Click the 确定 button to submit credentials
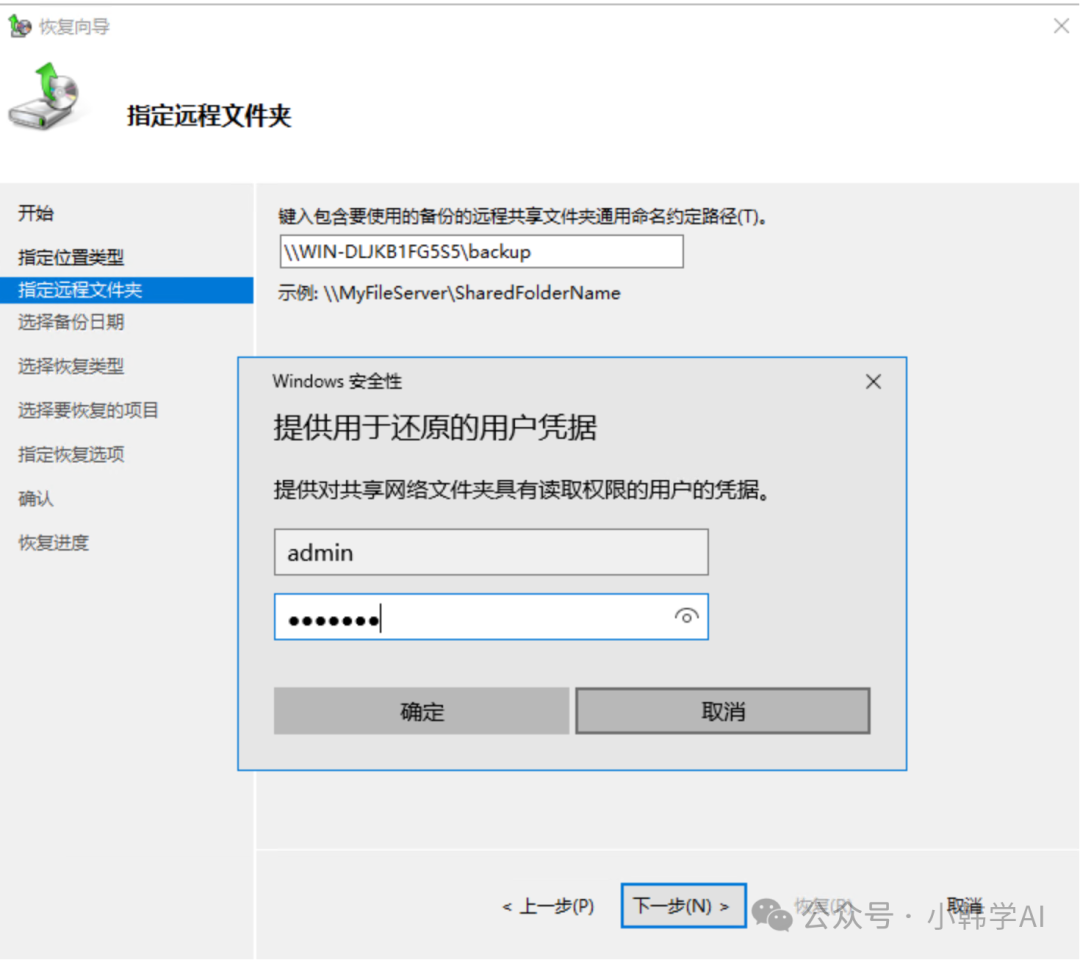The height and width of the screenshot is (960, 1080). pos(421,711)
